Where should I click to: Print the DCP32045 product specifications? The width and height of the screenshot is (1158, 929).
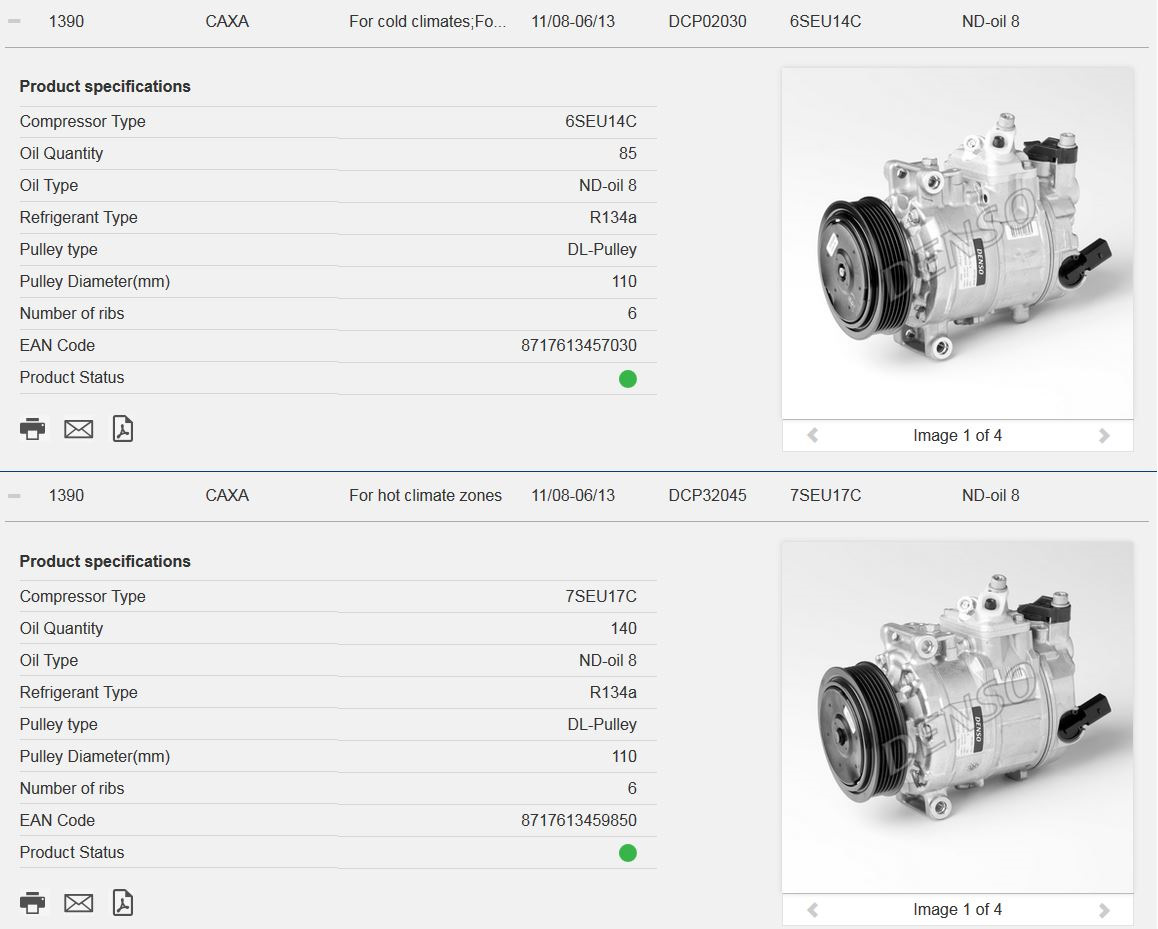click(x=32, y=902)
